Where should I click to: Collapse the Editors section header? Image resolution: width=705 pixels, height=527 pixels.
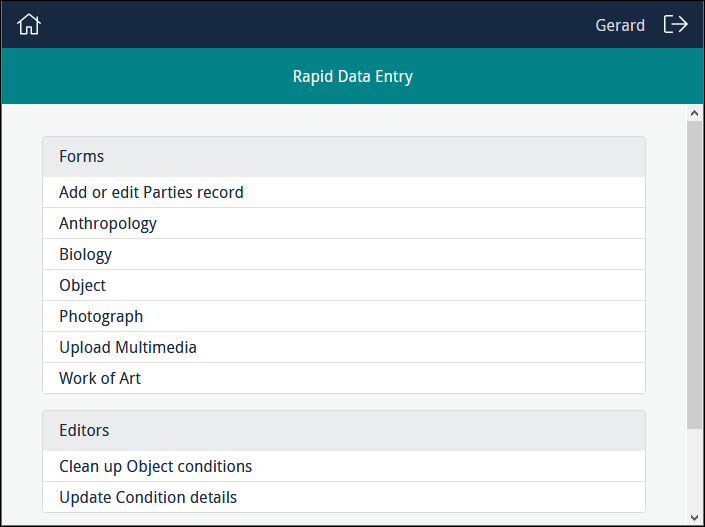pyautogui.click(x=344, y=431)
